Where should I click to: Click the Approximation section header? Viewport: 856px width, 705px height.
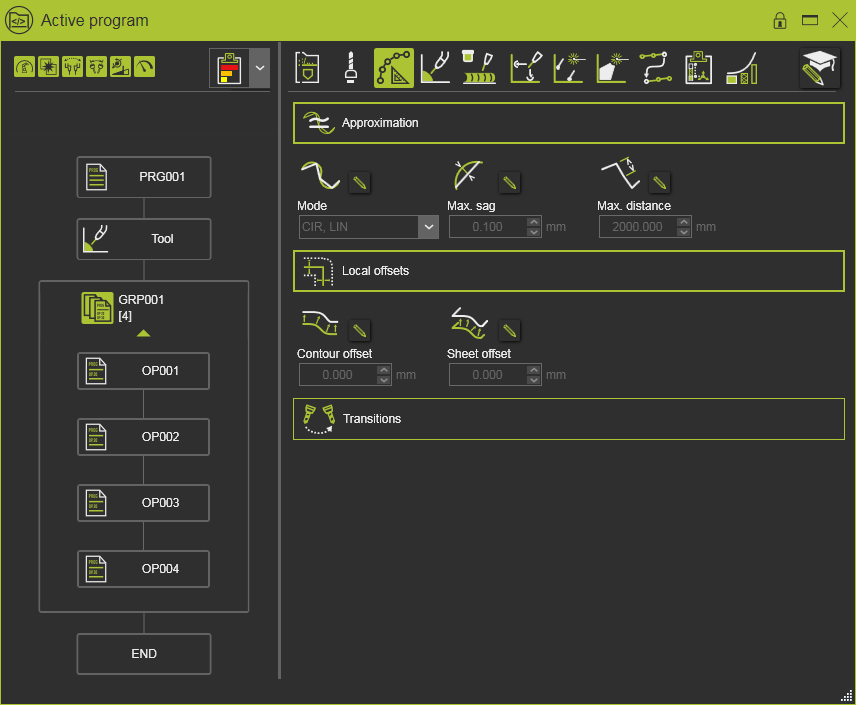(x=569, y=123)
